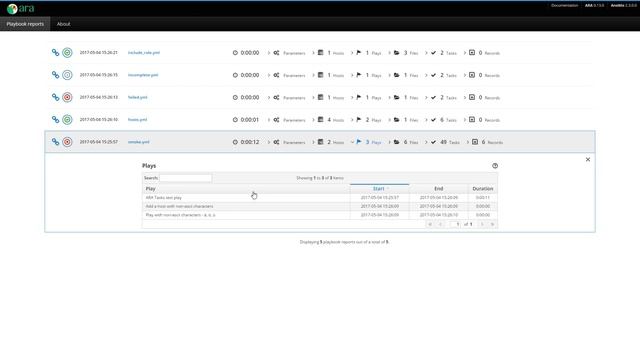The height and width of the screenshot is (360, 640).
Task: Open Parameters gears for hosts.yml
Action: coord(276,120)
